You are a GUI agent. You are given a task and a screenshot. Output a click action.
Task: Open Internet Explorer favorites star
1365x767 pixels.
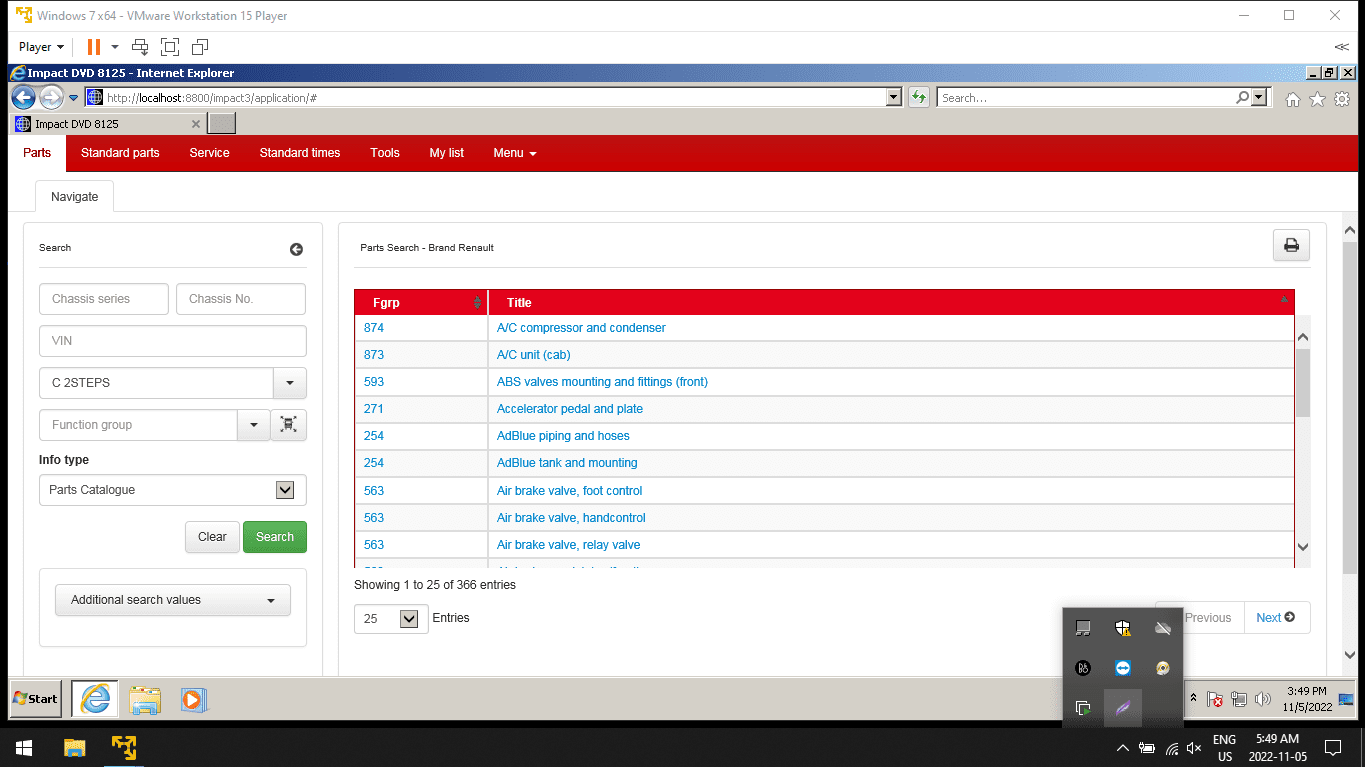point(1317,99)
